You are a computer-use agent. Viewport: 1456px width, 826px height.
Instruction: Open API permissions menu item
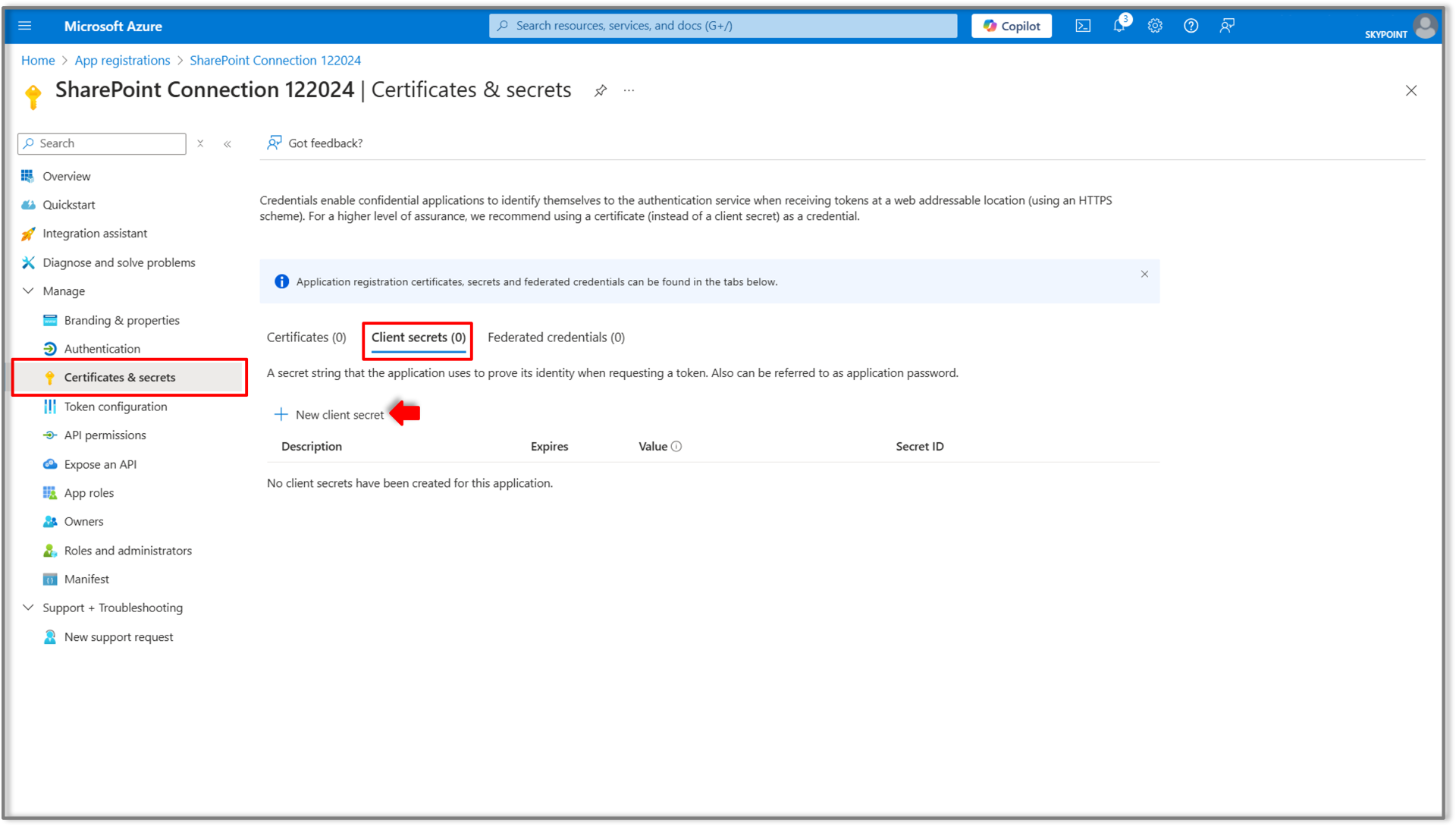(x=105, y=435)
